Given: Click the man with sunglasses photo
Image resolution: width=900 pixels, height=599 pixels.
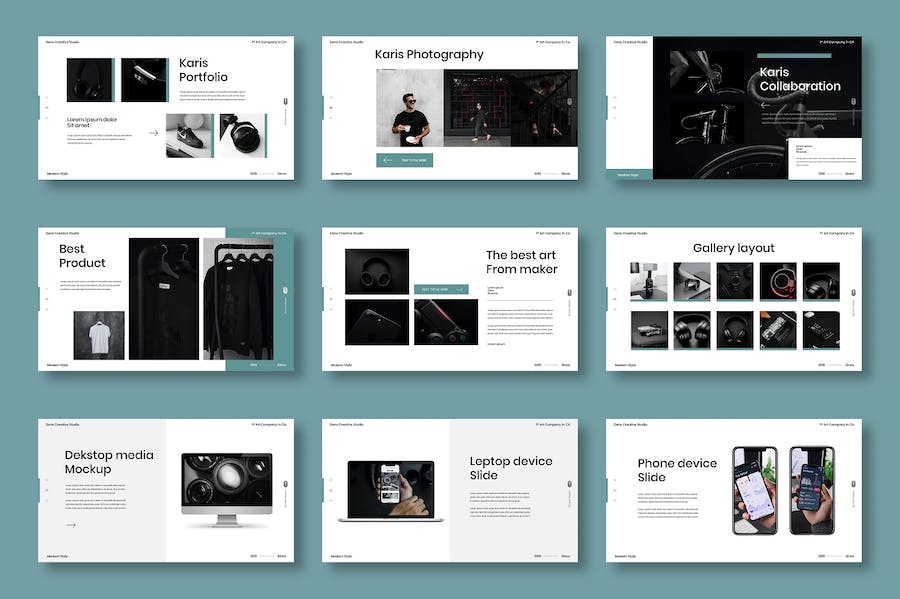Looking at the screenshot, I should (x=409, y=108).
